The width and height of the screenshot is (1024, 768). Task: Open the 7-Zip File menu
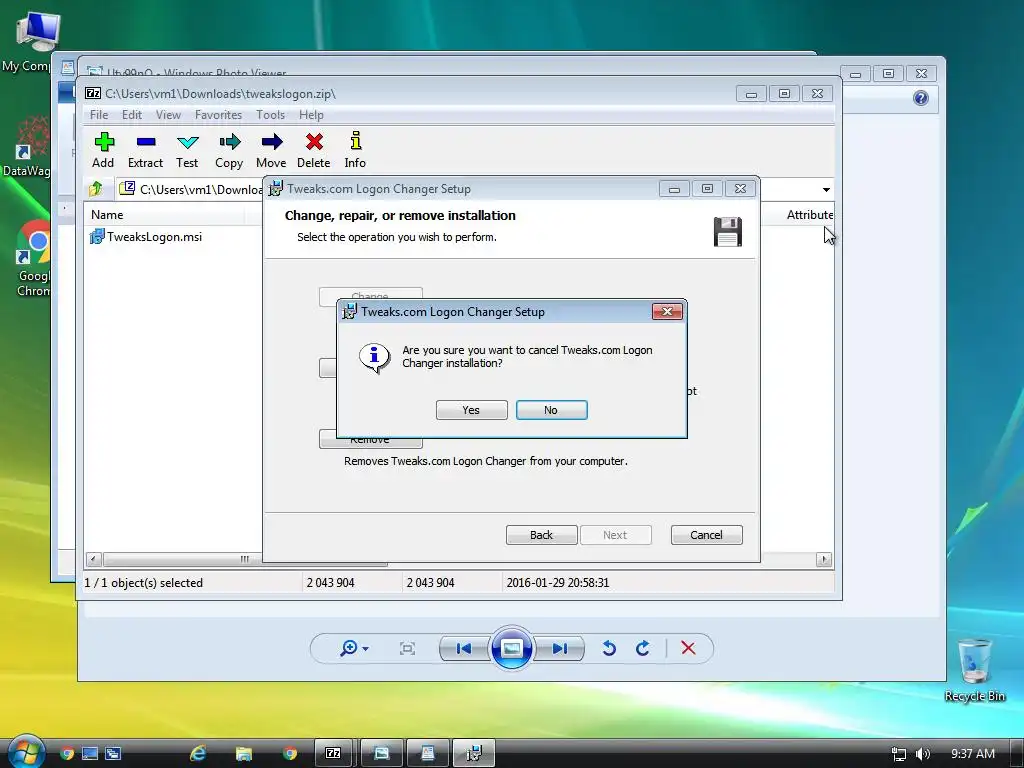tap(99, 115)
